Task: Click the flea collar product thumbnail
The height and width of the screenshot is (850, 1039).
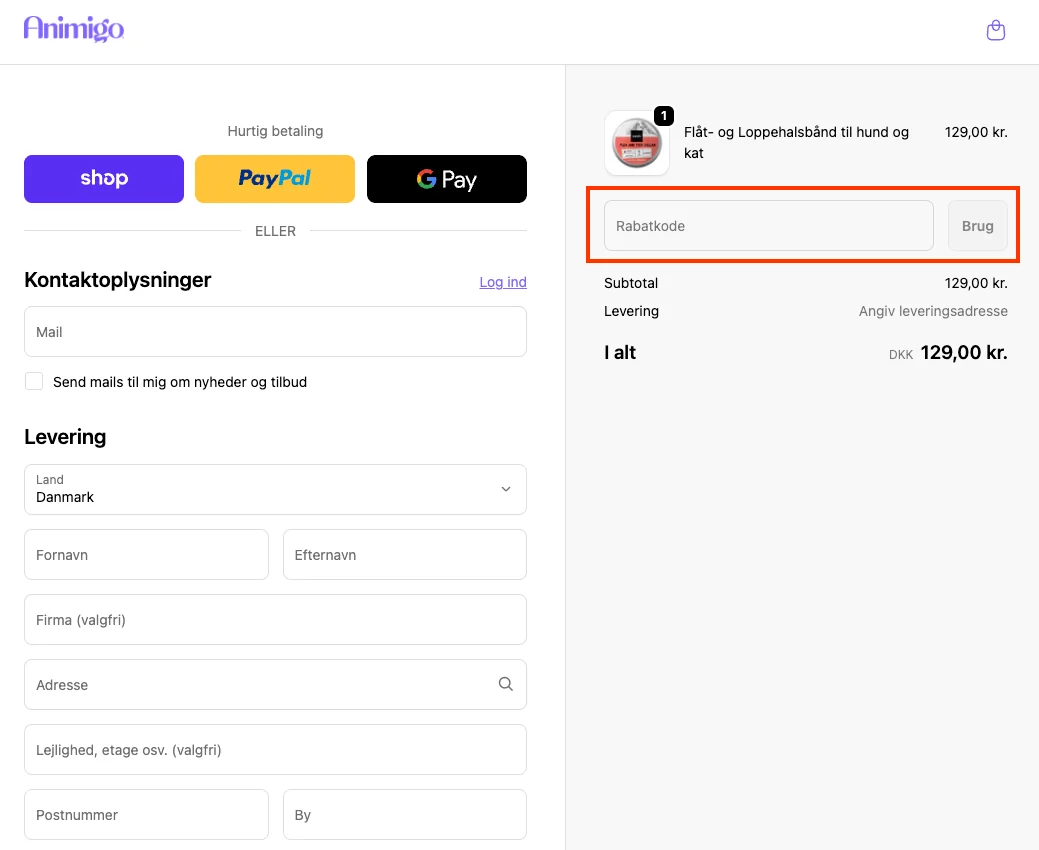Action: pos(636,143)
